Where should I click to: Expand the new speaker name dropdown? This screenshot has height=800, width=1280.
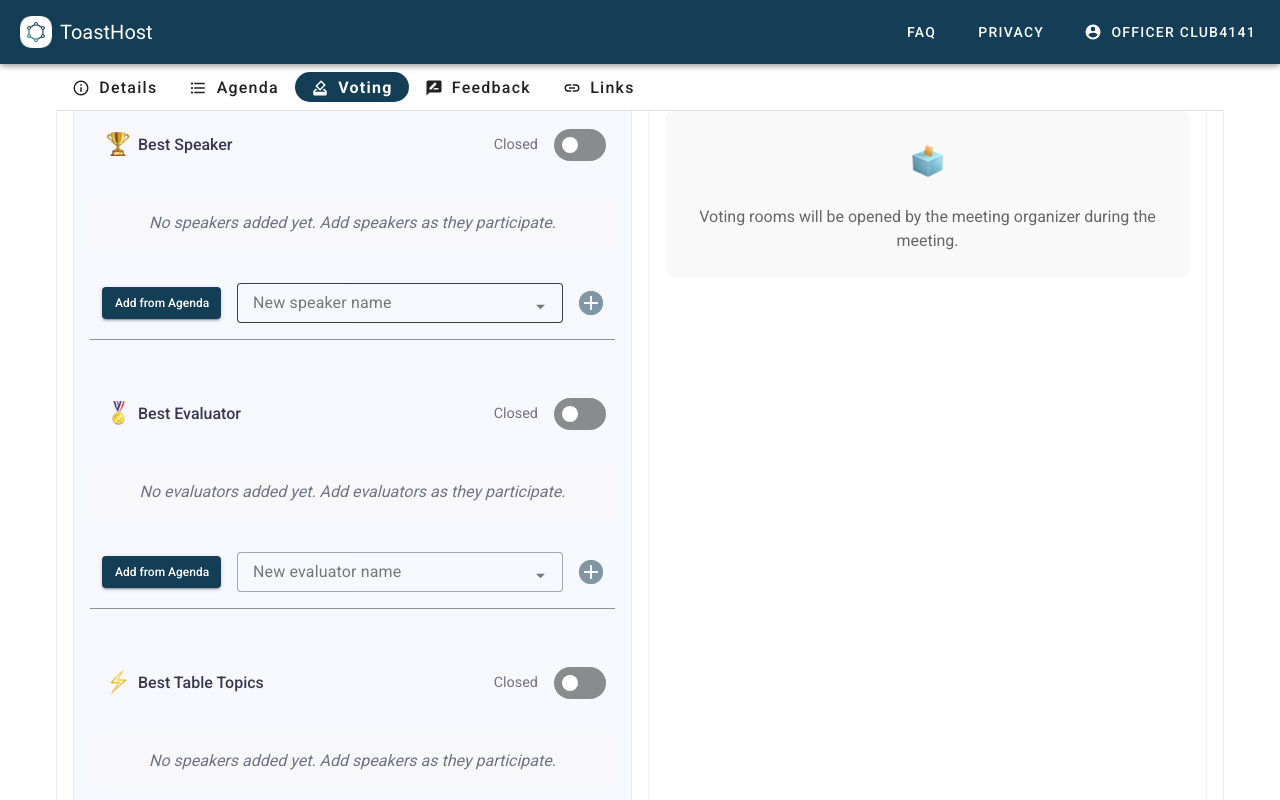(540, 303)
